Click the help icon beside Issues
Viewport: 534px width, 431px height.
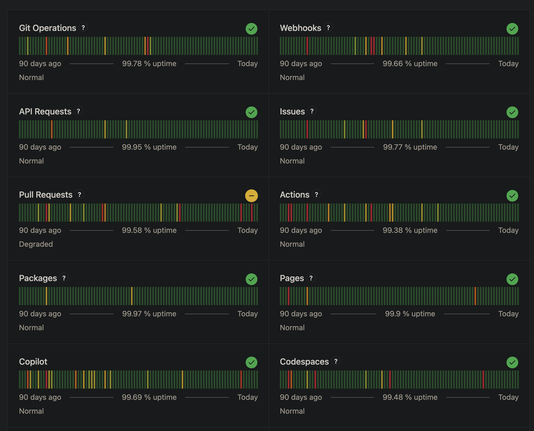[x=312, y=111]
